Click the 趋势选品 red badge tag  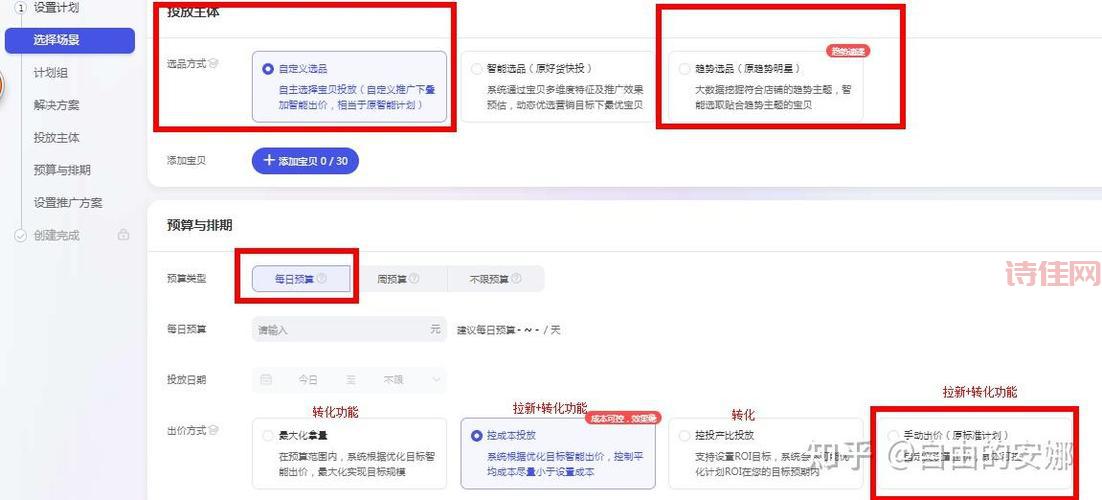pyautogui.click(x=848, y=51)
